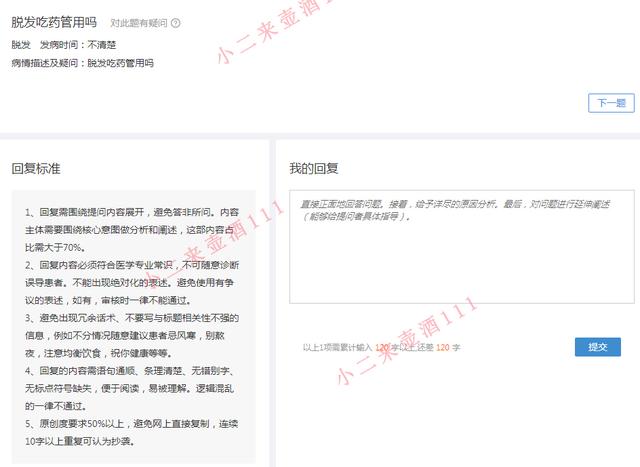Image resolution: width=640 pixels, height=467 pixels.
Task: Click the 病情描述及疑问 description line
Action: pyautogui.click(x=82, y=62)
